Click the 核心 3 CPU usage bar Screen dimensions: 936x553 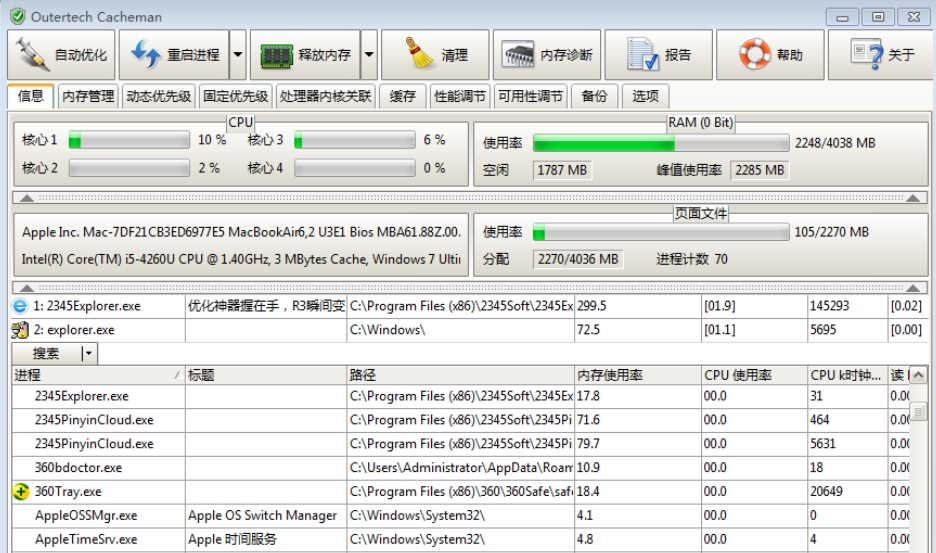[x=355, y=140]
